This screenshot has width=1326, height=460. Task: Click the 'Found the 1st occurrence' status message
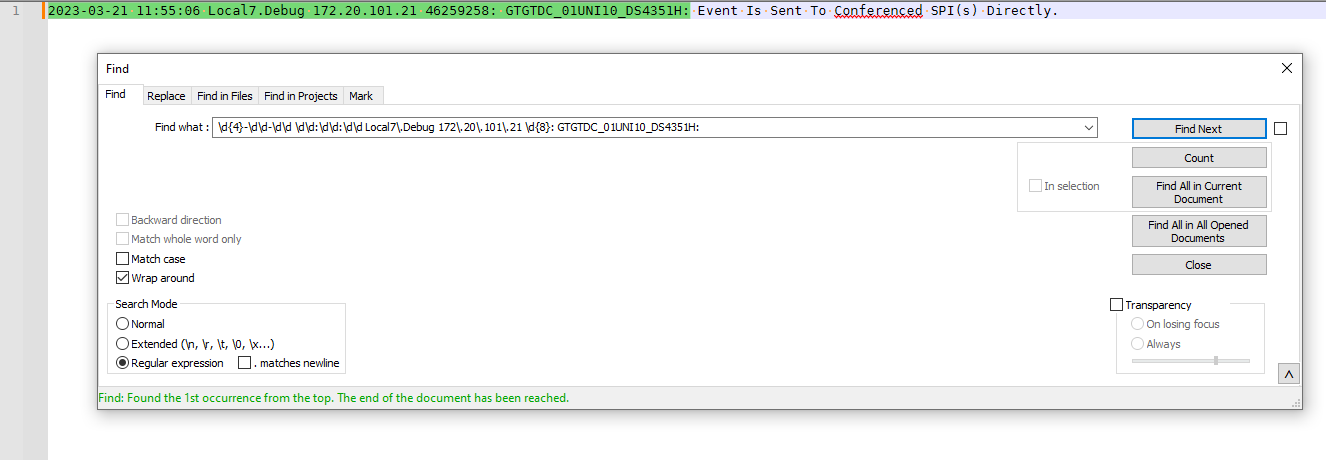coord(333,398)
